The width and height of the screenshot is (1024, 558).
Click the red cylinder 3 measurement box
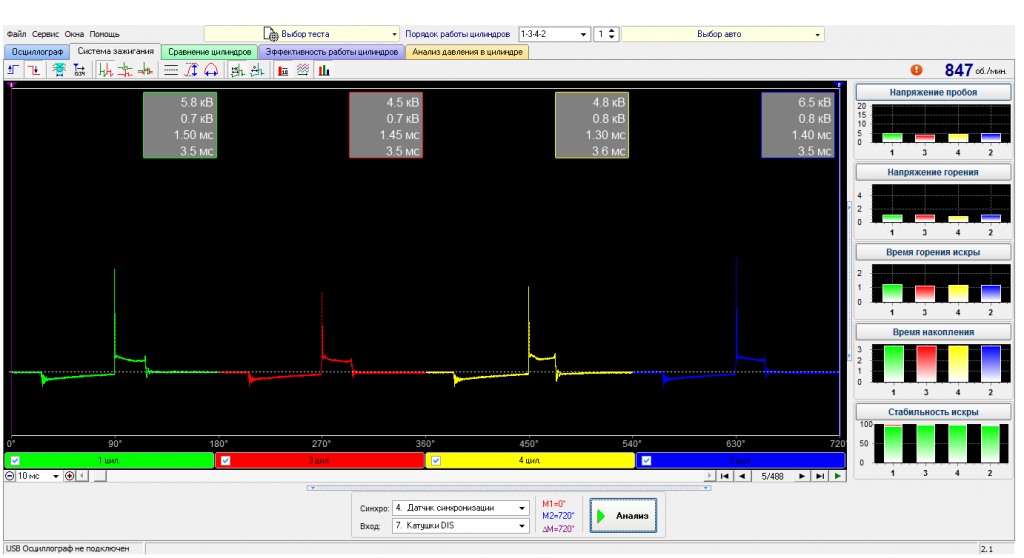(x=386, y=125)
